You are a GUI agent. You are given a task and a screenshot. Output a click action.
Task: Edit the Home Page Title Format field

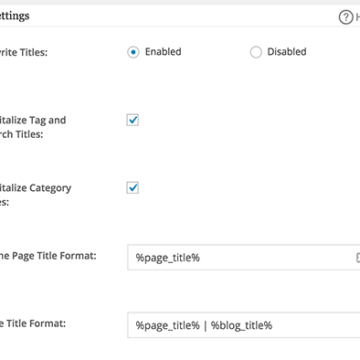pyautogui.click(x=244, y=257)
